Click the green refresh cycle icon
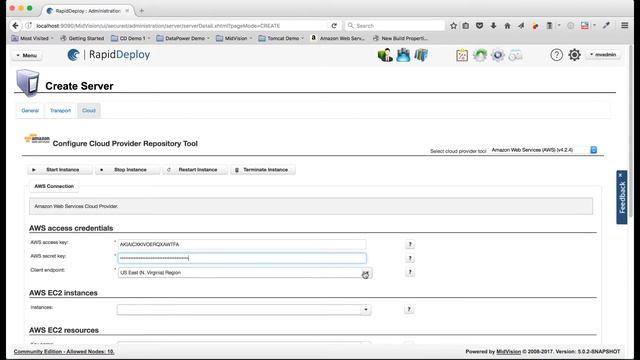This screenshot has width=640, height=360. [x=480, y=55]
